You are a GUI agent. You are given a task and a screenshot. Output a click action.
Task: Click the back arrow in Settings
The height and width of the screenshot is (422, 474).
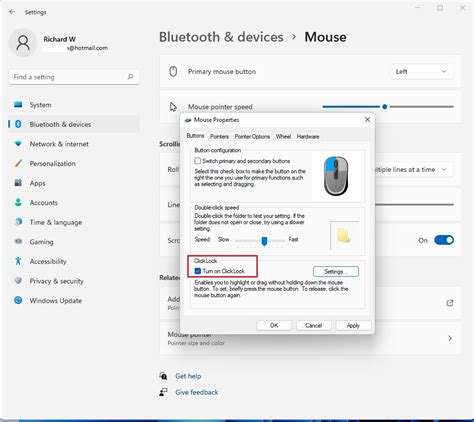[12, 12]
